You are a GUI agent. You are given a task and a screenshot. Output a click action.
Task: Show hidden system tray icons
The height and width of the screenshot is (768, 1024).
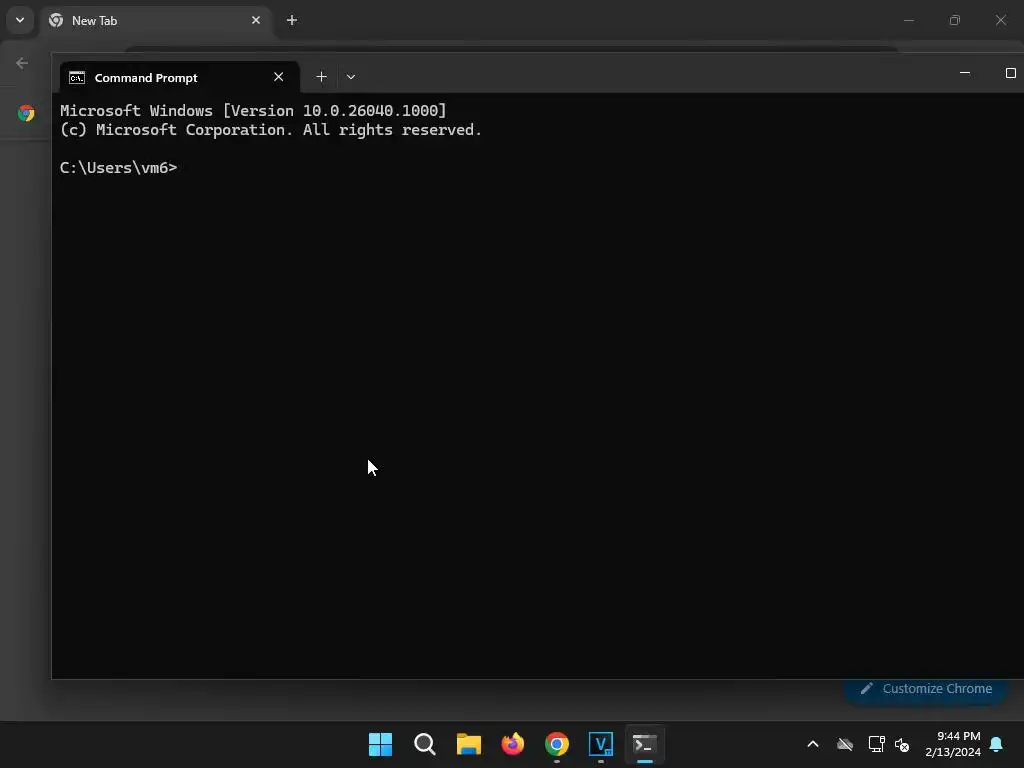[813, 744]
